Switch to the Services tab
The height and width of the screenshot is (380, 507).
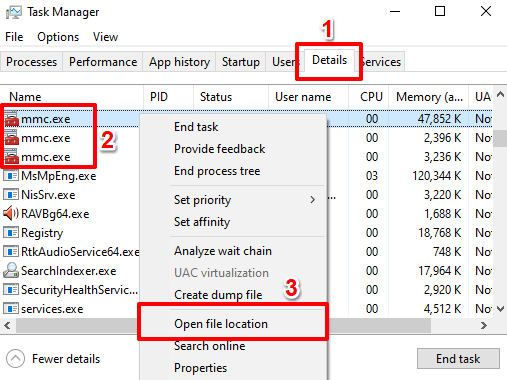coord(381,62)
